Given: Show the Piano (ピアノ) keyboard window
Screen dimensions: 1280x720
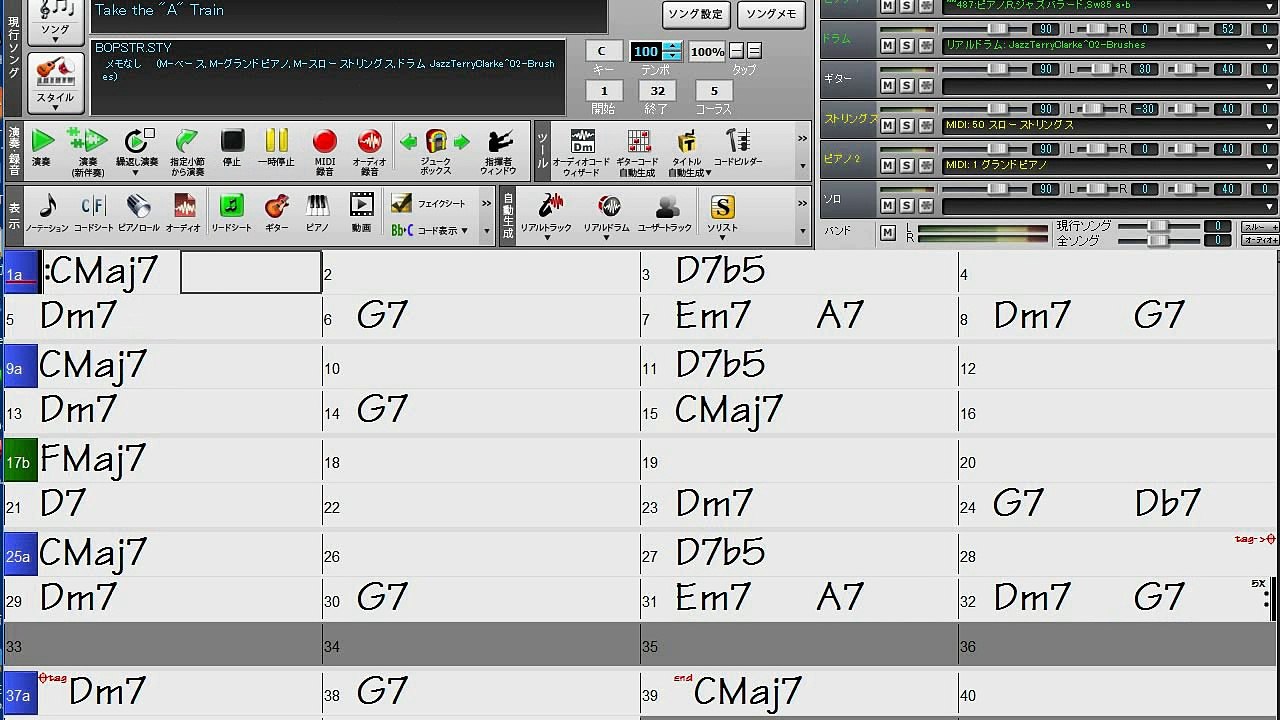Looking at the screenshot, I should [x=317, y=213].
